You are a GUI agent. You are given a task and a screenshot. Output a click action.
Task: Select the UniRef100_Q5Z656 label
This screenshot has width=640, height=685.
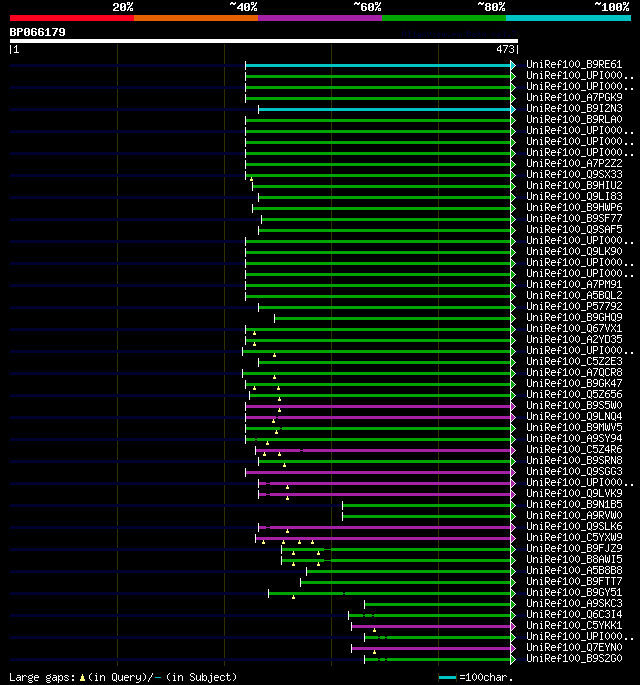[x=574, y=394]
